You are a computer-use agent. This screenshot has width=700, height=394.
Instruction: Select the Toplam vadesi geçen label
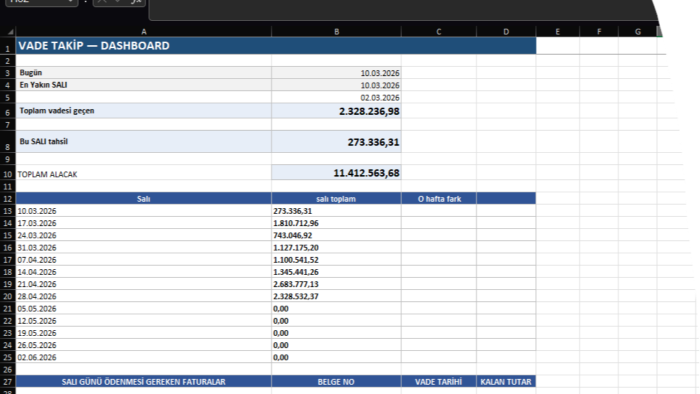(144, 111)
